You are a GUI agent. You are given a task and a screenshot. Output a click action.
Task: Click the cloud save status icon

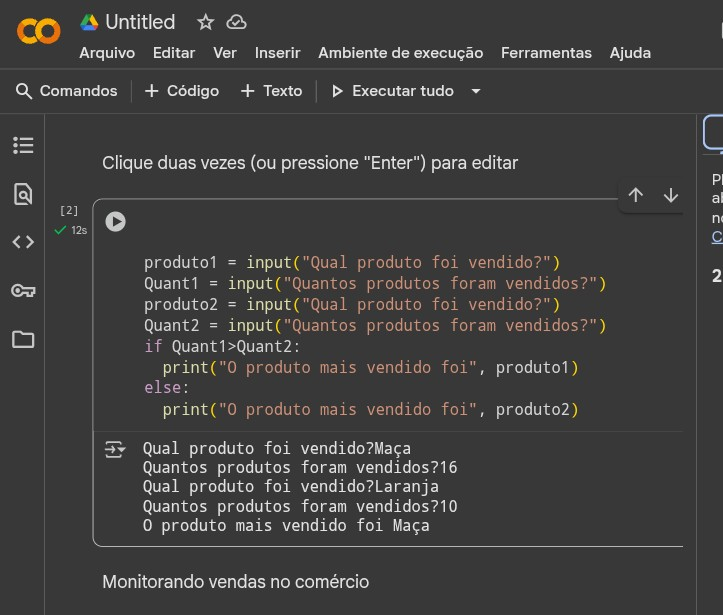(236, 22)
